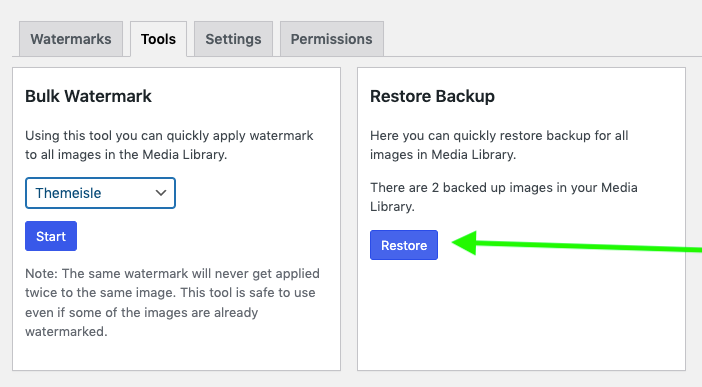Viewport: 702px width, 387px height.
Task: Open the Settings tab
Action: 233,39
